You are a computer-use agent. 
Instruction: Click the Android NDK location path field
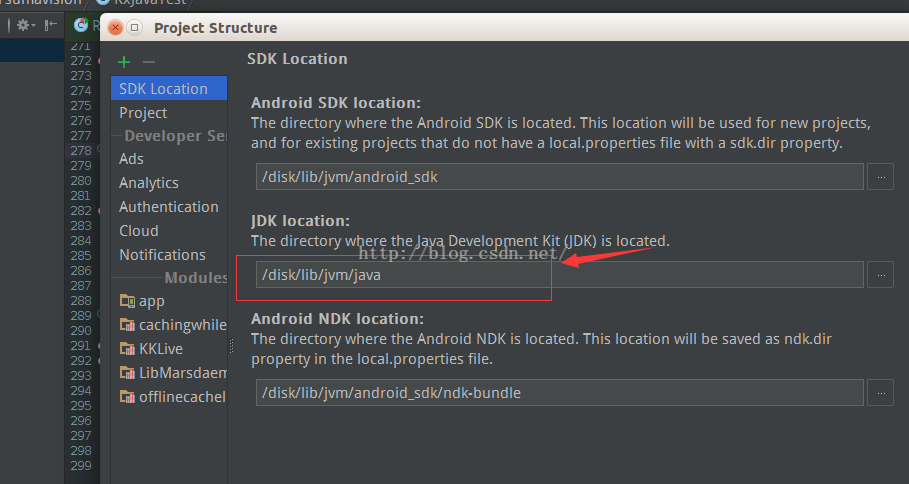tap(559, 393)
